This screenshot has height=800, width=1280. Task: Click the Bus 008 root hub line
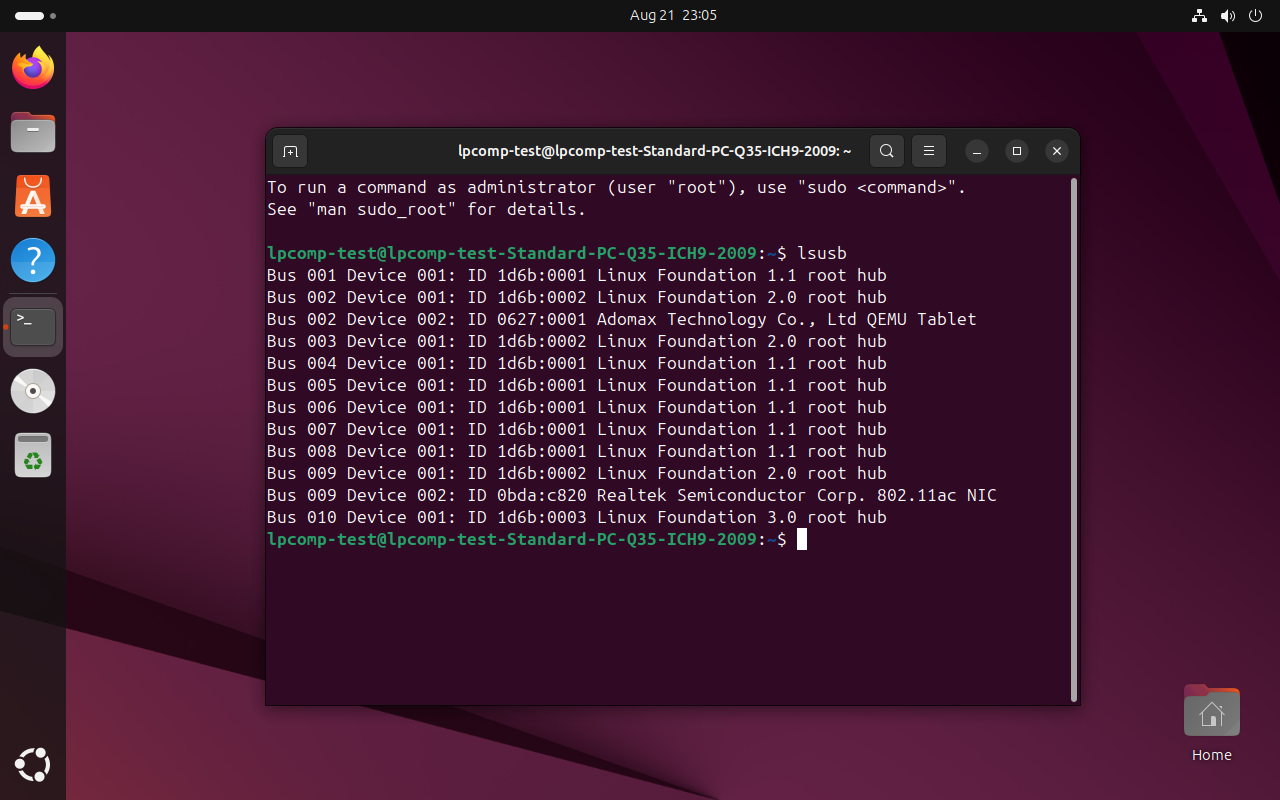577,451
